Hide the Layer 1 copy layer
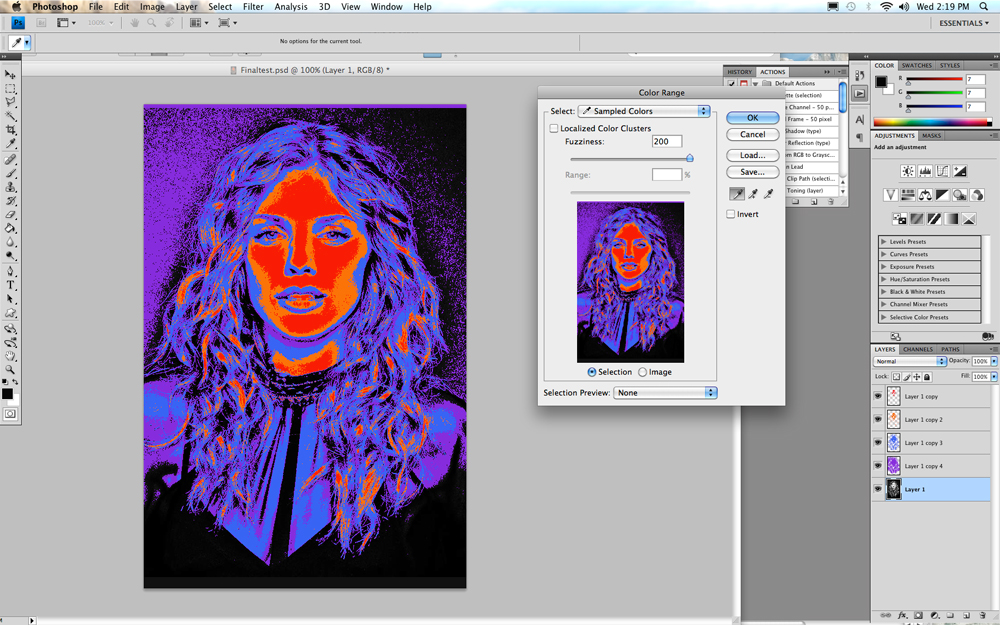Image resolution: width=1000 pixels, height=625 pixels. (878, 396)
